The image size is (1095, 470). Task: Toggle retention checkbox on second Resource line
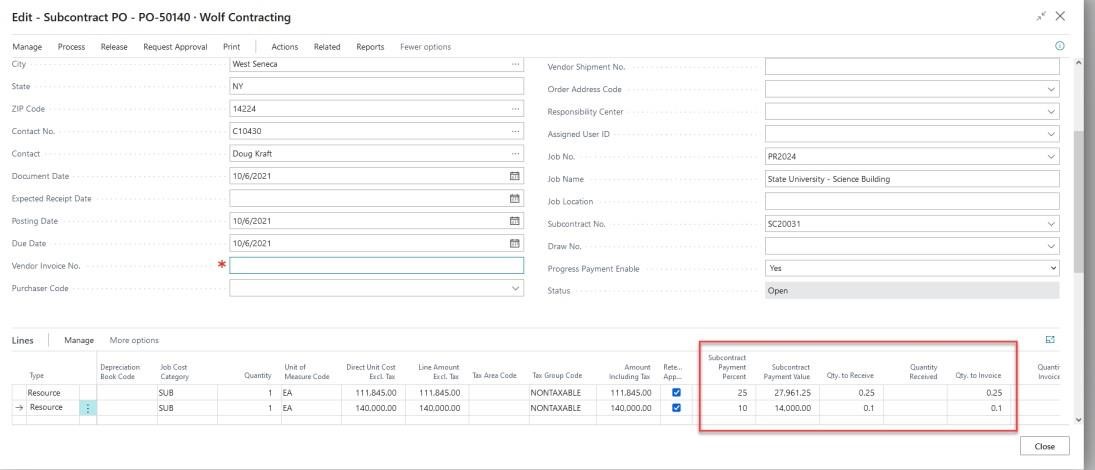click(x=677, y=408)
